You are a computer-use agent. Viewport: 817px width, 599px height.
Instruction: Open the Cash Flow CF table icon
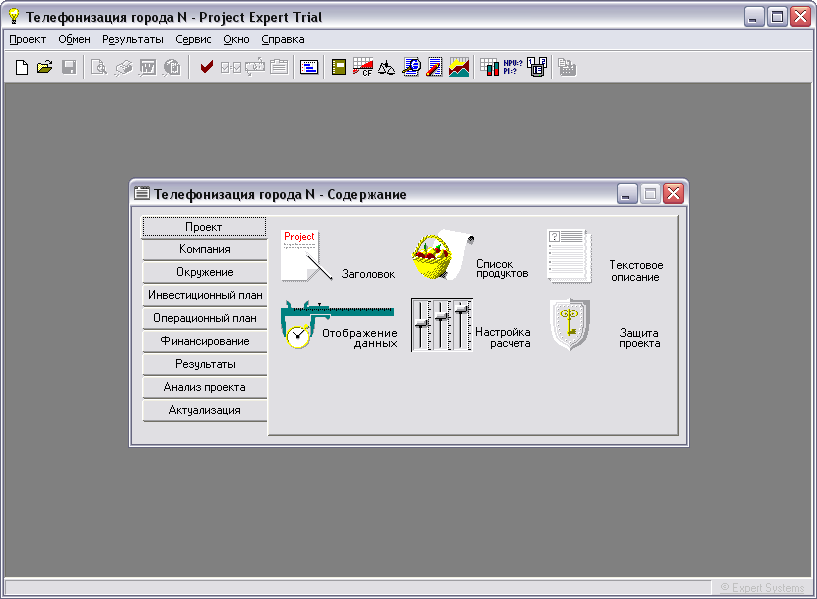[363, 67]
